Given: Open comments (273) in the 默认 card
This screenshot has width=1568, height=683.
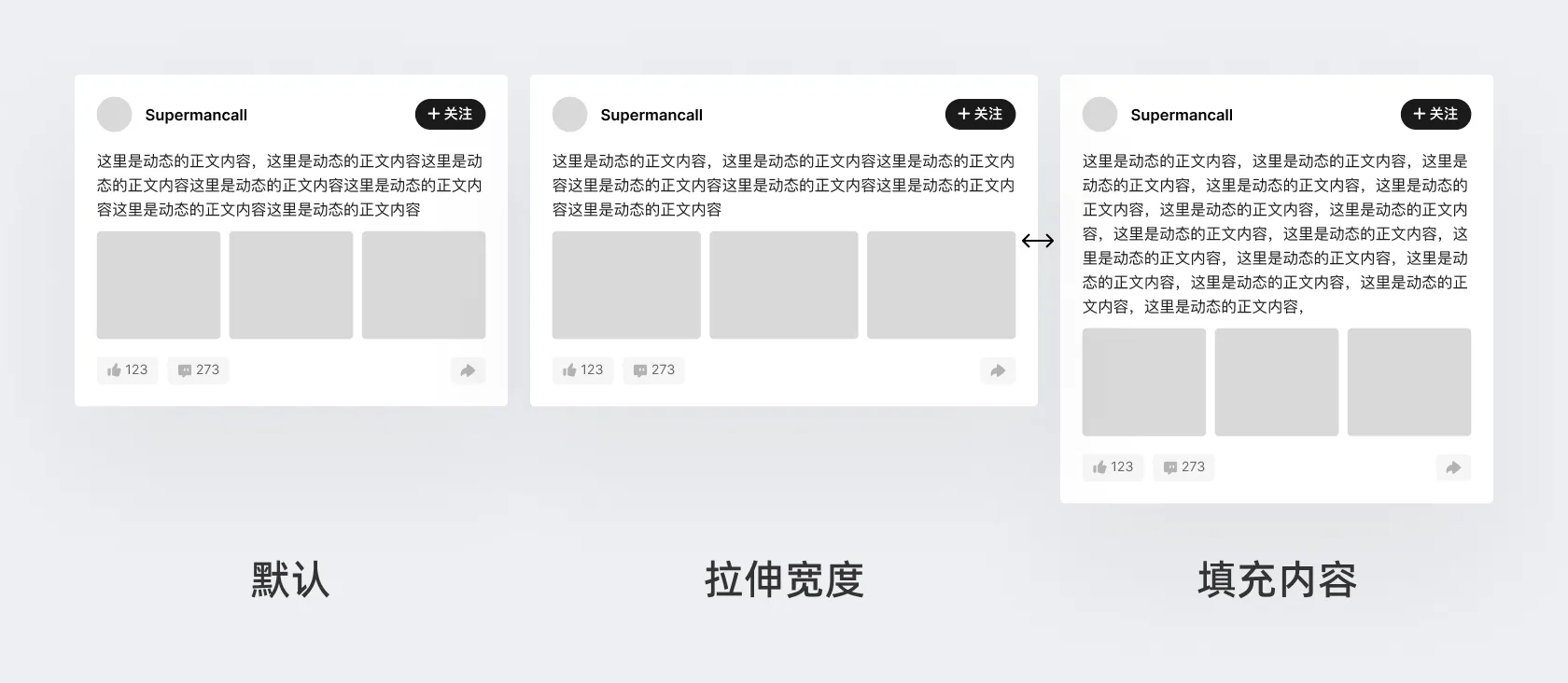Looking at the screenshot, I should [x=198, y=370].
